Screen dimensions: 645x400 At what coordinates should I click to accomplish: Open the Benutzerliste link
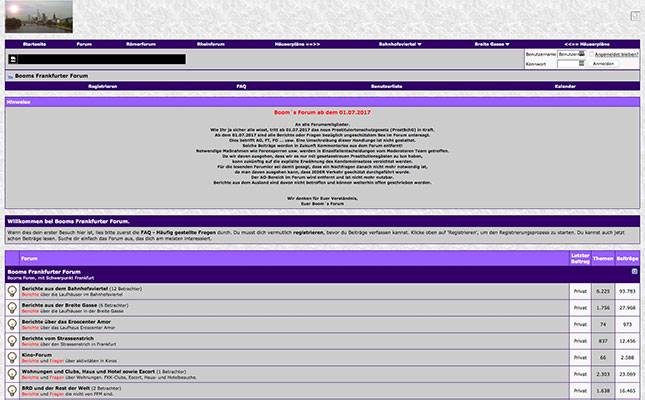[387, 86]
